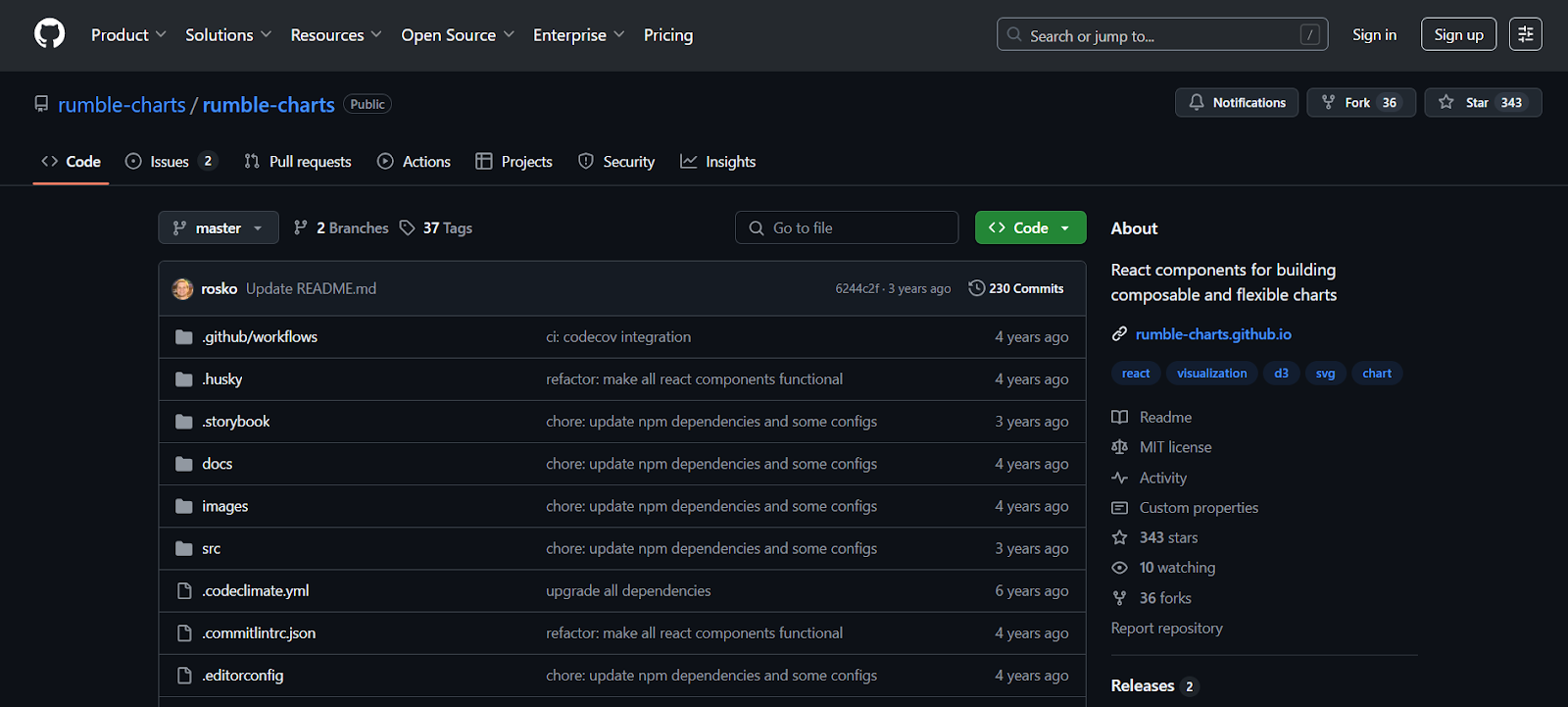The image size is (1568, 707).
Task: Expand the Product menu
Action: pyautogui.click(x=128, y=35)
